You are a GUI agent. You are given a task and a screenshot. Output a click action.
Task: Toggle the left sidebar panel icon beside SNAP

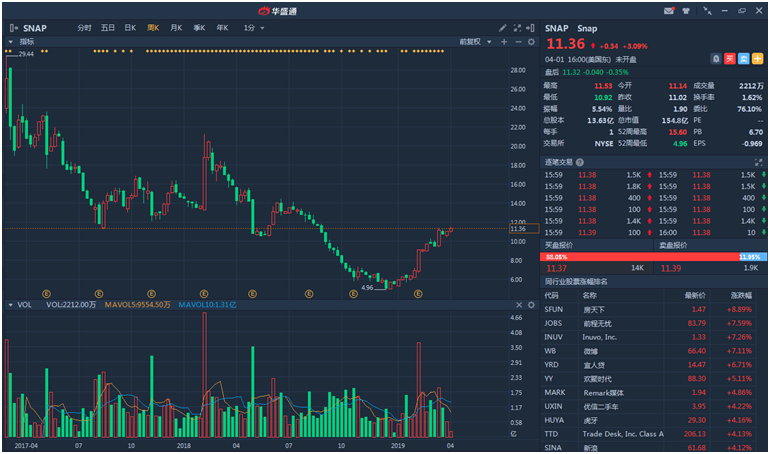pyautogui.click(x=14, y=28)
